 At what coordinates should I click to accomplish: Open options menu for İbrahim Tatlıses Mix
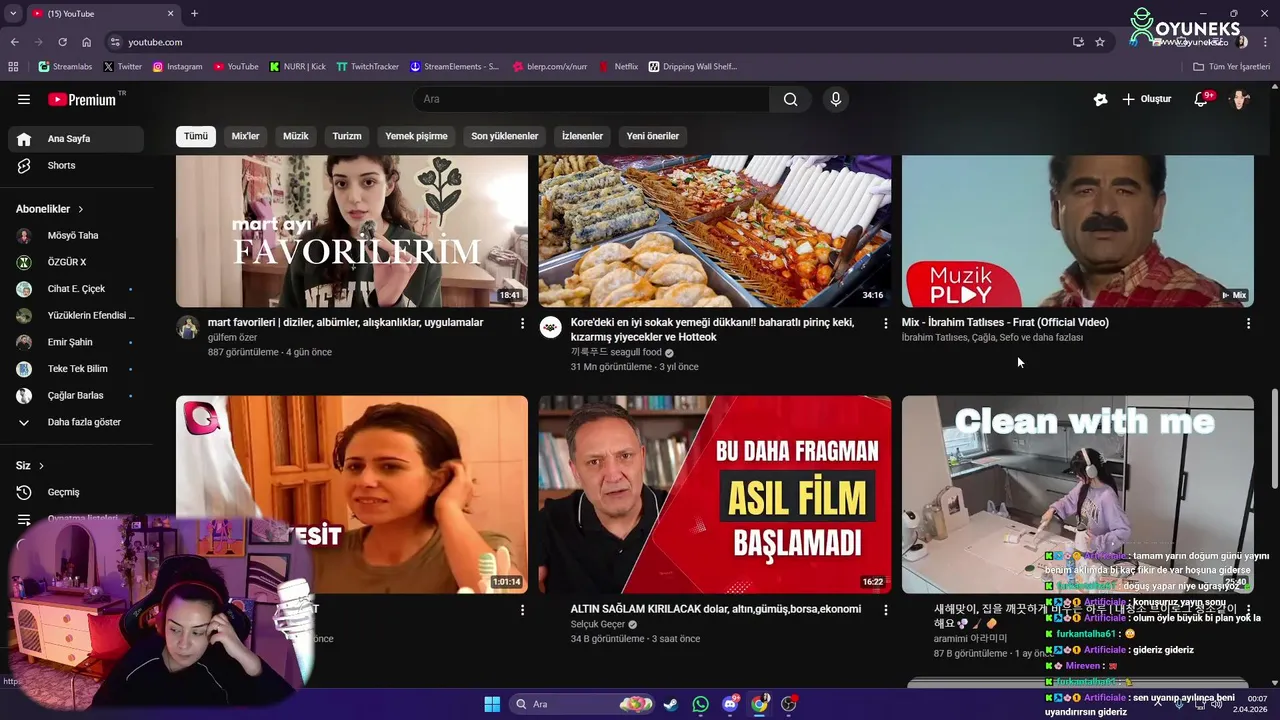pyautogui.click(x=1248, y=324)
